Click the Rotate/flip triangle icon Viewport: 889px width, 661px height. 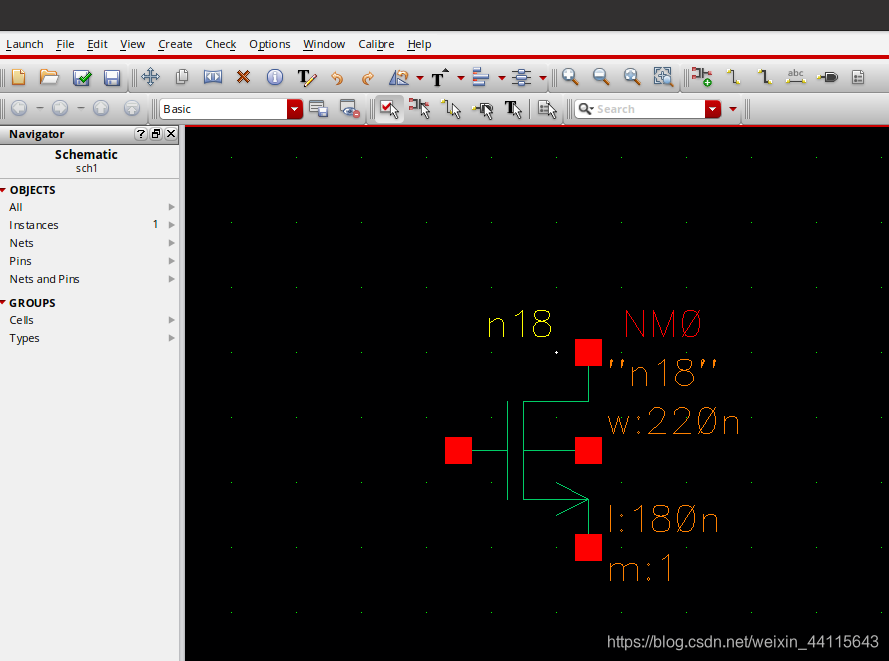tap(399, 77)
